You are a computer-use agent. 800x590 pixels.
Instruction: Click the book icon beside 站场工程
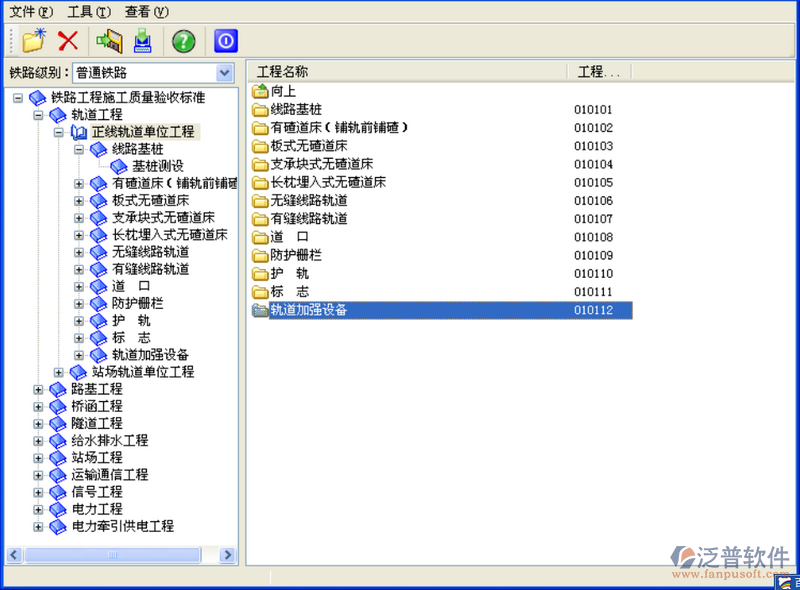pos(58,458)
